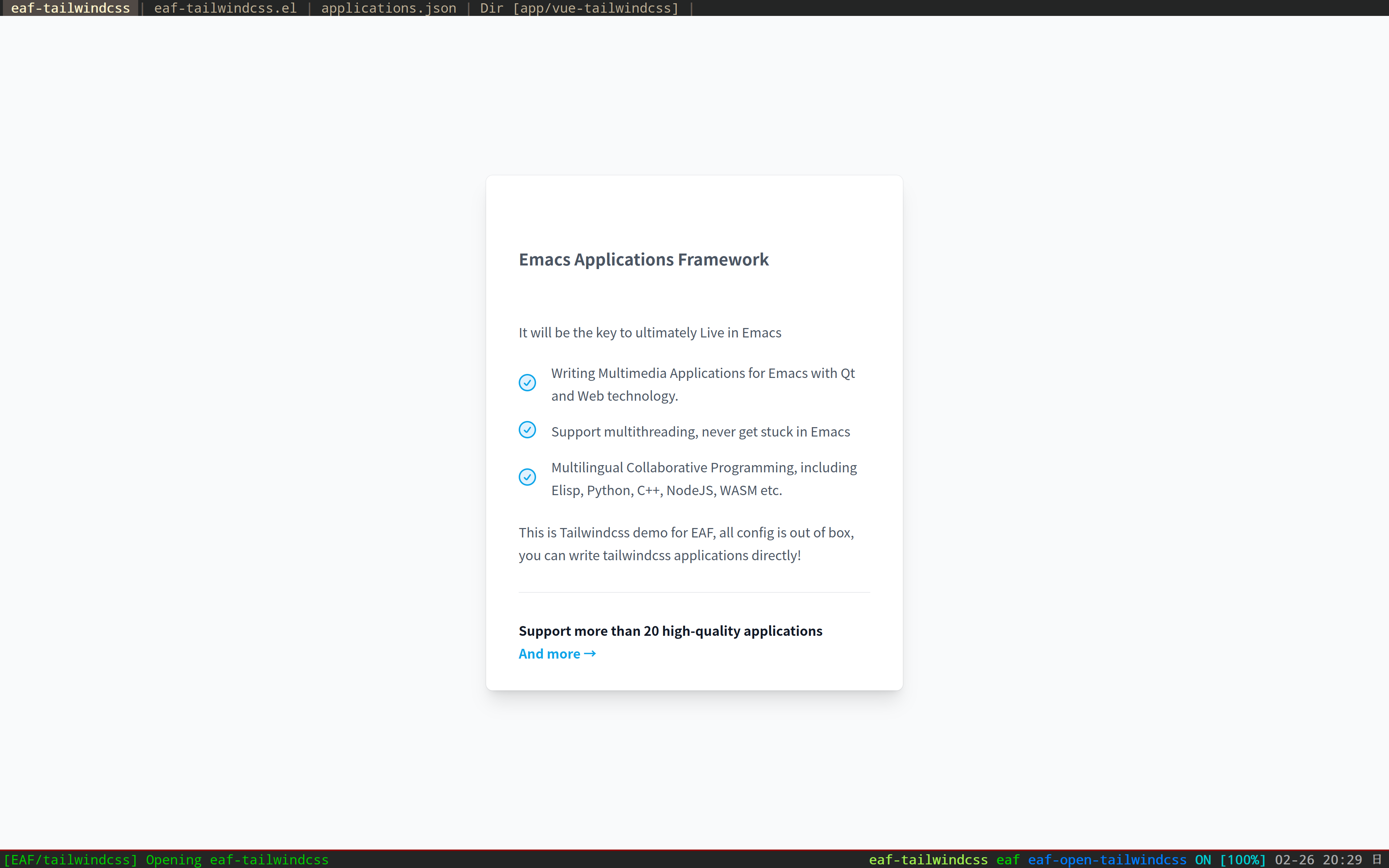This screenshot has height=868, width=1389.
Task: Click the check icon beside Multilingual Collaborative Programming
Action: [x=527, y=477]
